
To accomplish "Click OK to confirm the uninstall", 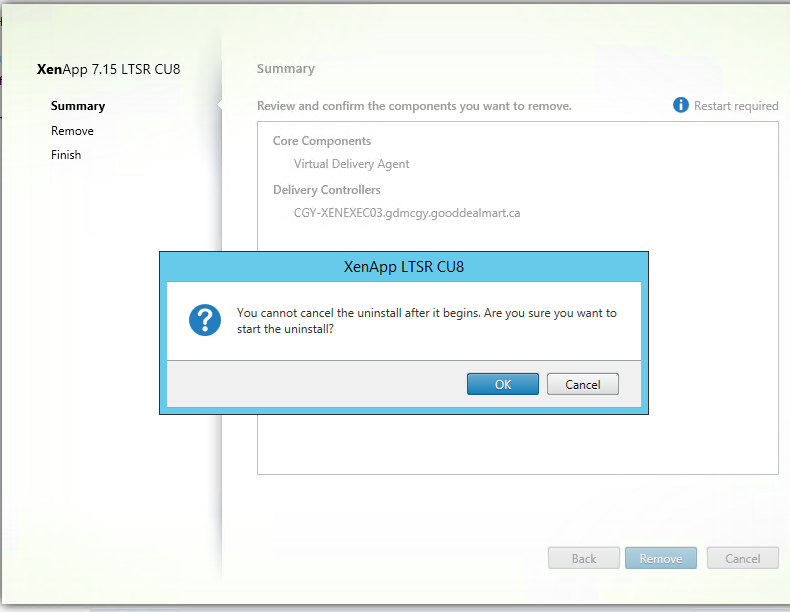I will click(502, 384).
